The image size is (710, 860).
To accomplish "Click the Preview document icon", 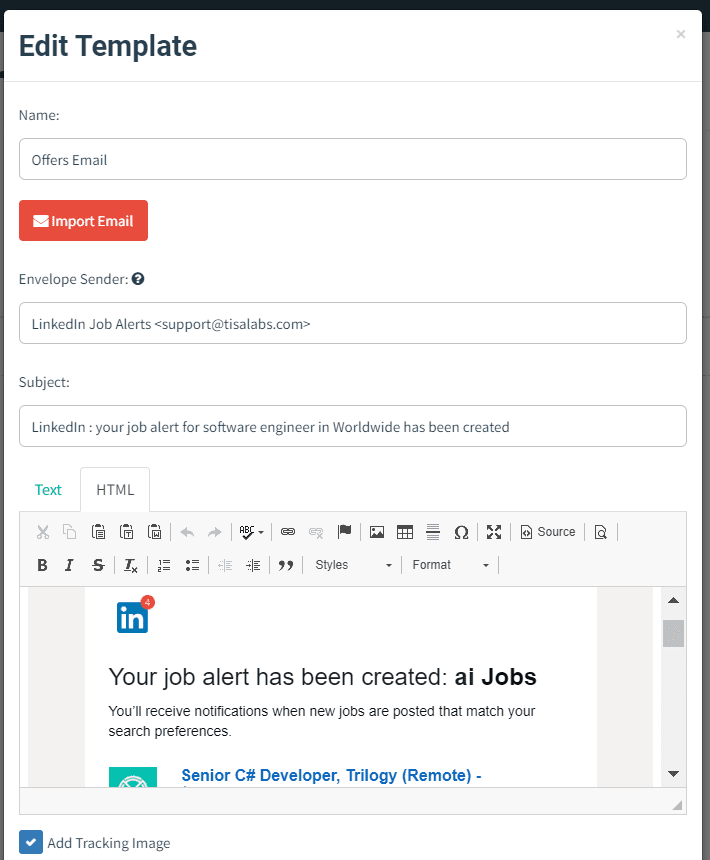I will [601, 532].
